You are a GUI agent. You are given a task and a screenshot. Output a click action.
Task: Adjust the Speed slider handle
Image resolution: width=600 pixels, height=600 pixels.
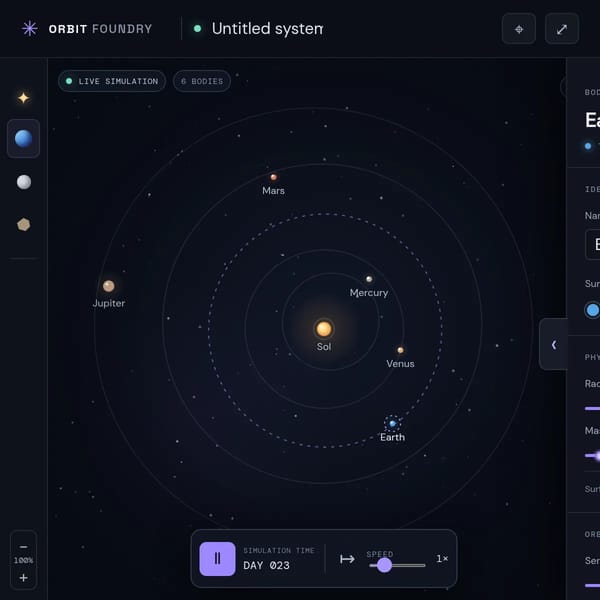pos(384,565)
